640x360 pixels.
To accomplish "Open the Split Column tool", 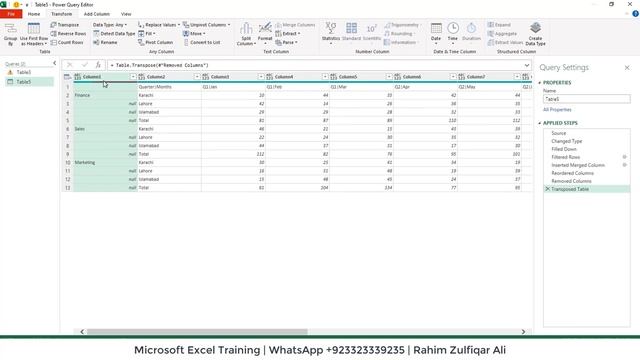I will pyautogui.click(x=246, y=34).
